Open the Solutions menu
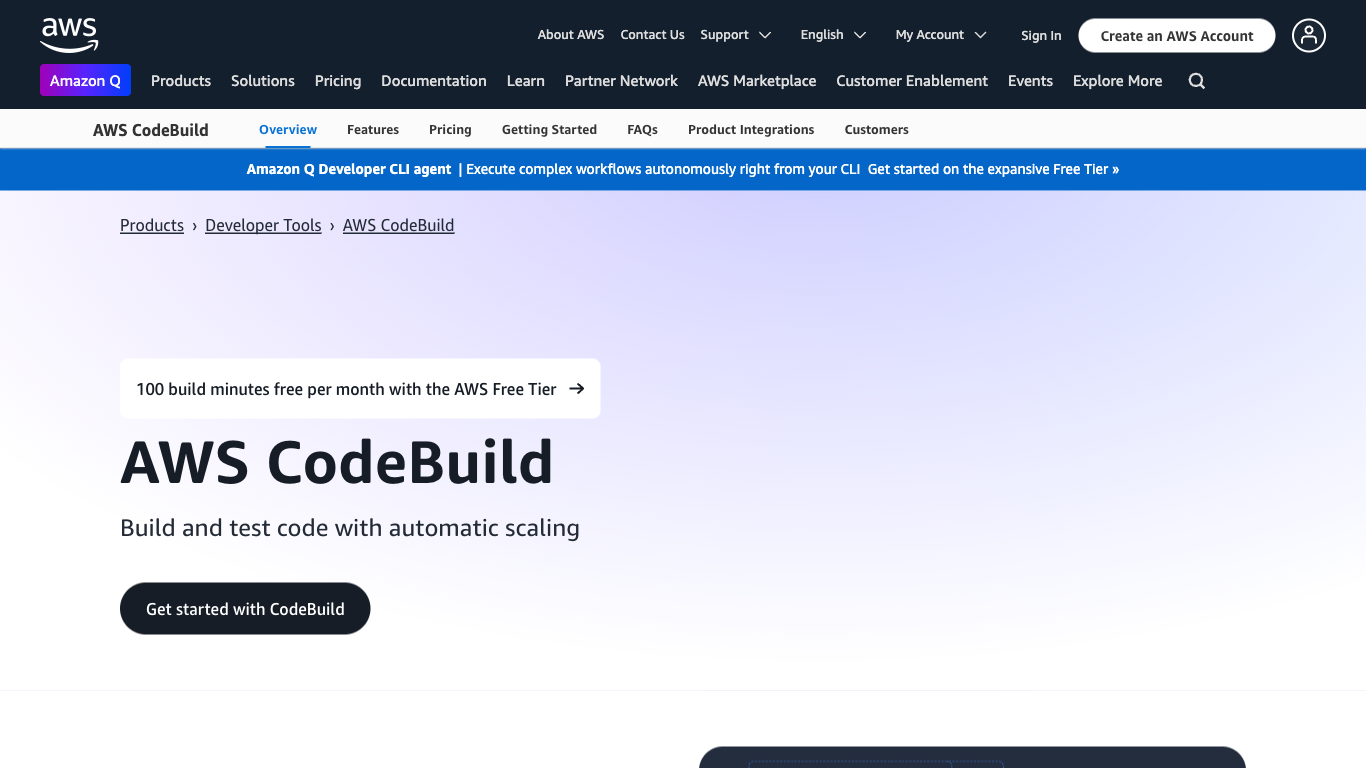 pos(263,81)
